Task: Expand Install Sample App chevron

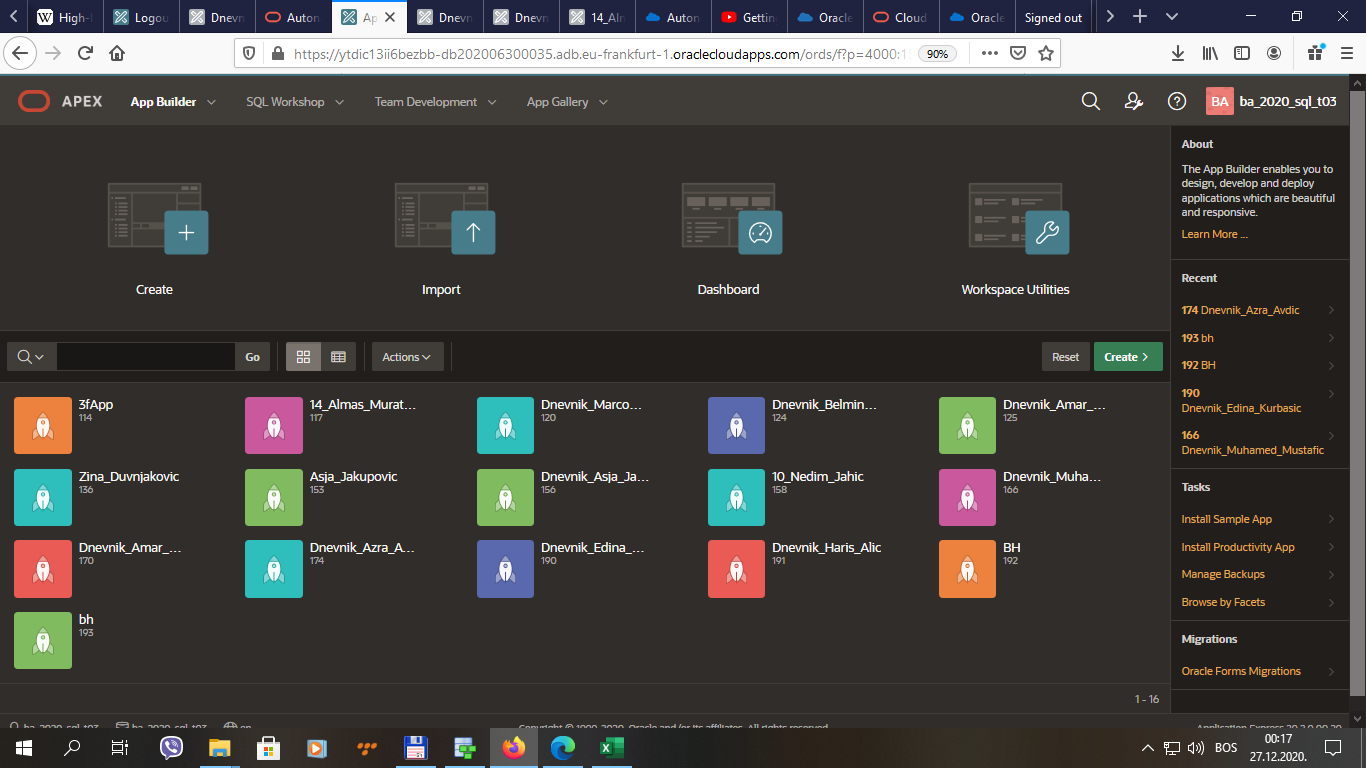Action: (1332, 519)
